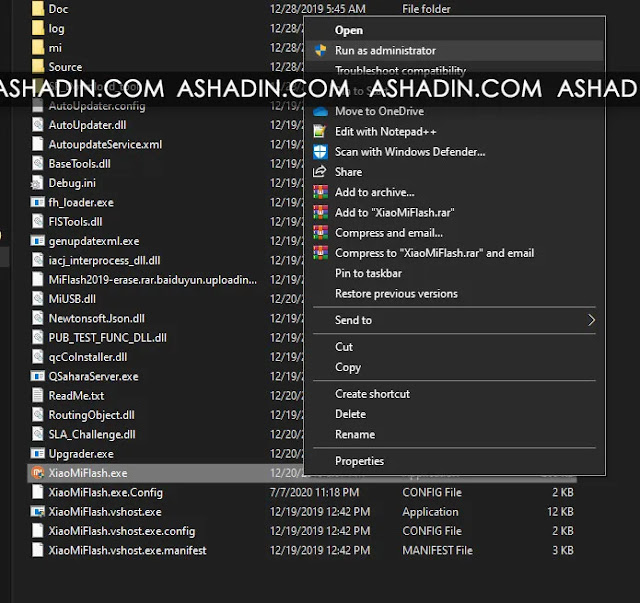Image resolution: width=640 pixels, height=603 pixels.
Task: Choose Rename in the context menu
Action: (355, 434)
